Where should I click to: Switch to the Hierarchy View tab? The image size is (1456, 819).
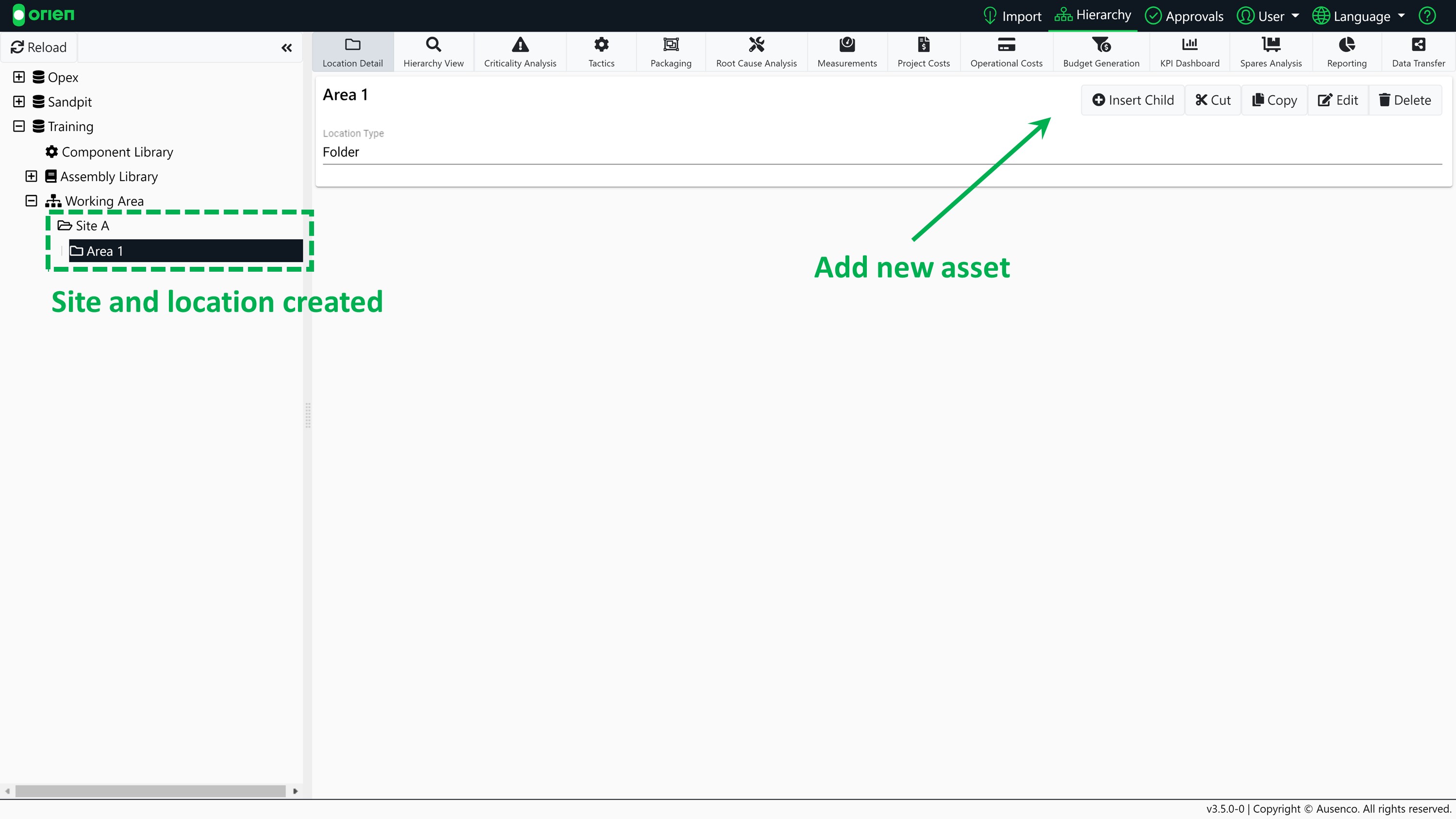(x=433, y=51)
